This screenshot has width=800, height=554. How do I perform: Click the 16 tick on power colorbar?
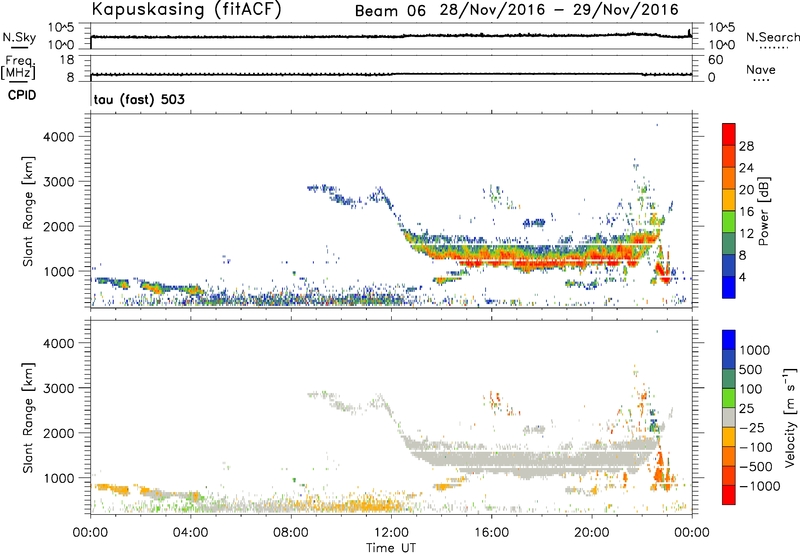click(746, 212)
